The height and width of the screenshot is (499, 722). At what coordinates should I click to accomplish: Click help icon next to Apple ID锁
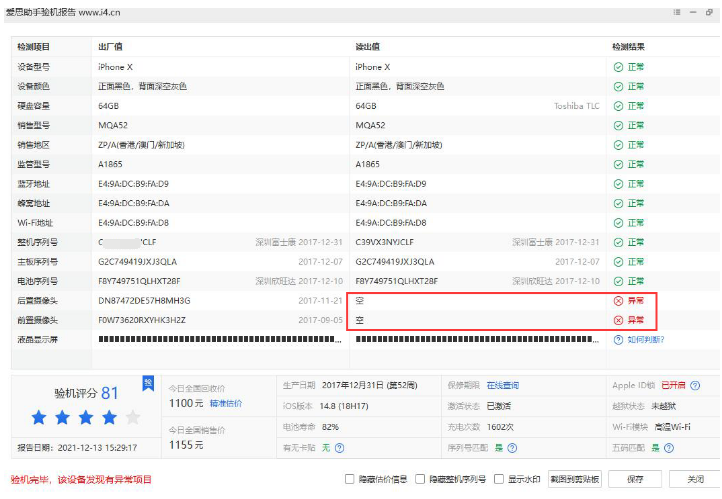(x=695, y=385)
